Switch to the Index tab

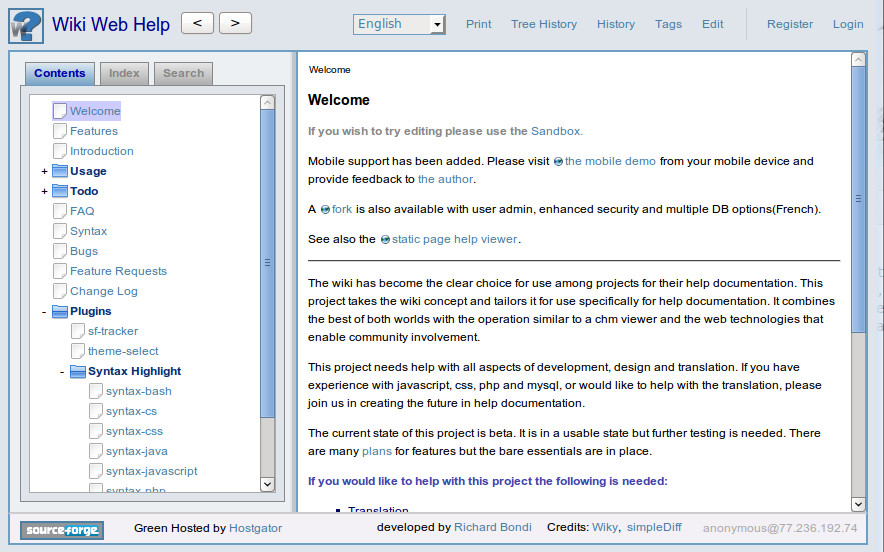coord(124,73)
